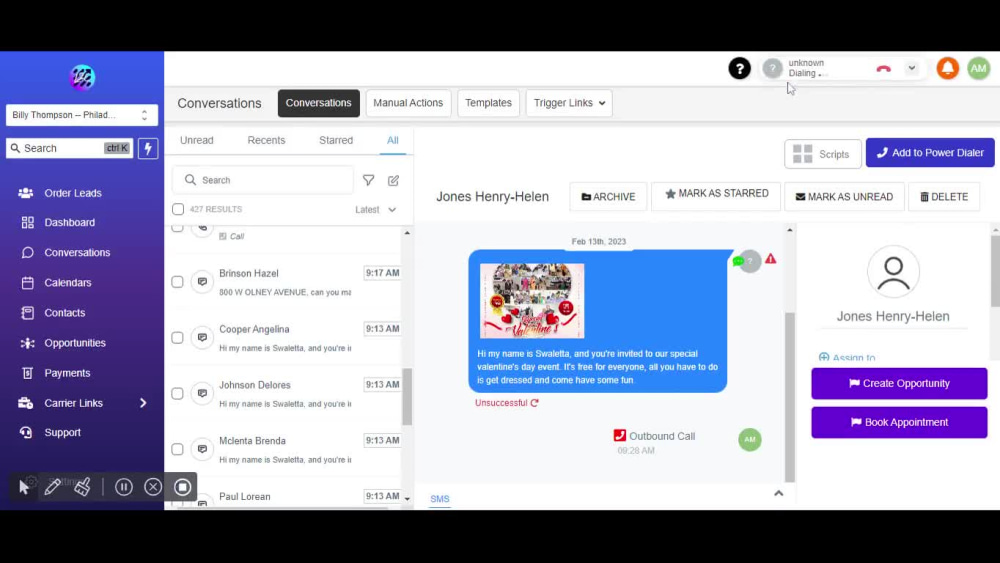Open the Valentine's event image thumbnail
1000x563 pixels.
532,300
